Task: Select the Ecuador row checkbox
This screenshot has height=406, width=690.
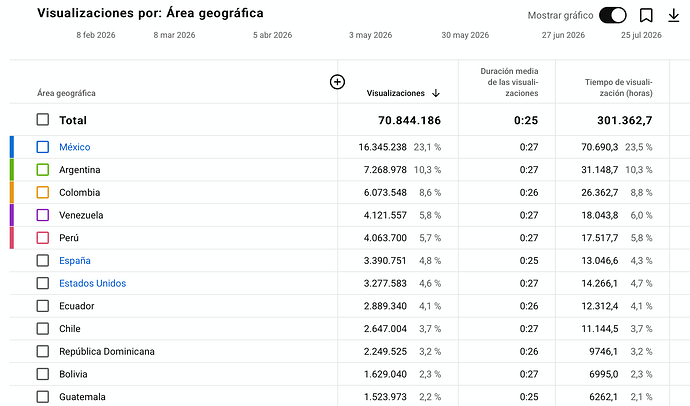Action: pos(43,306)
